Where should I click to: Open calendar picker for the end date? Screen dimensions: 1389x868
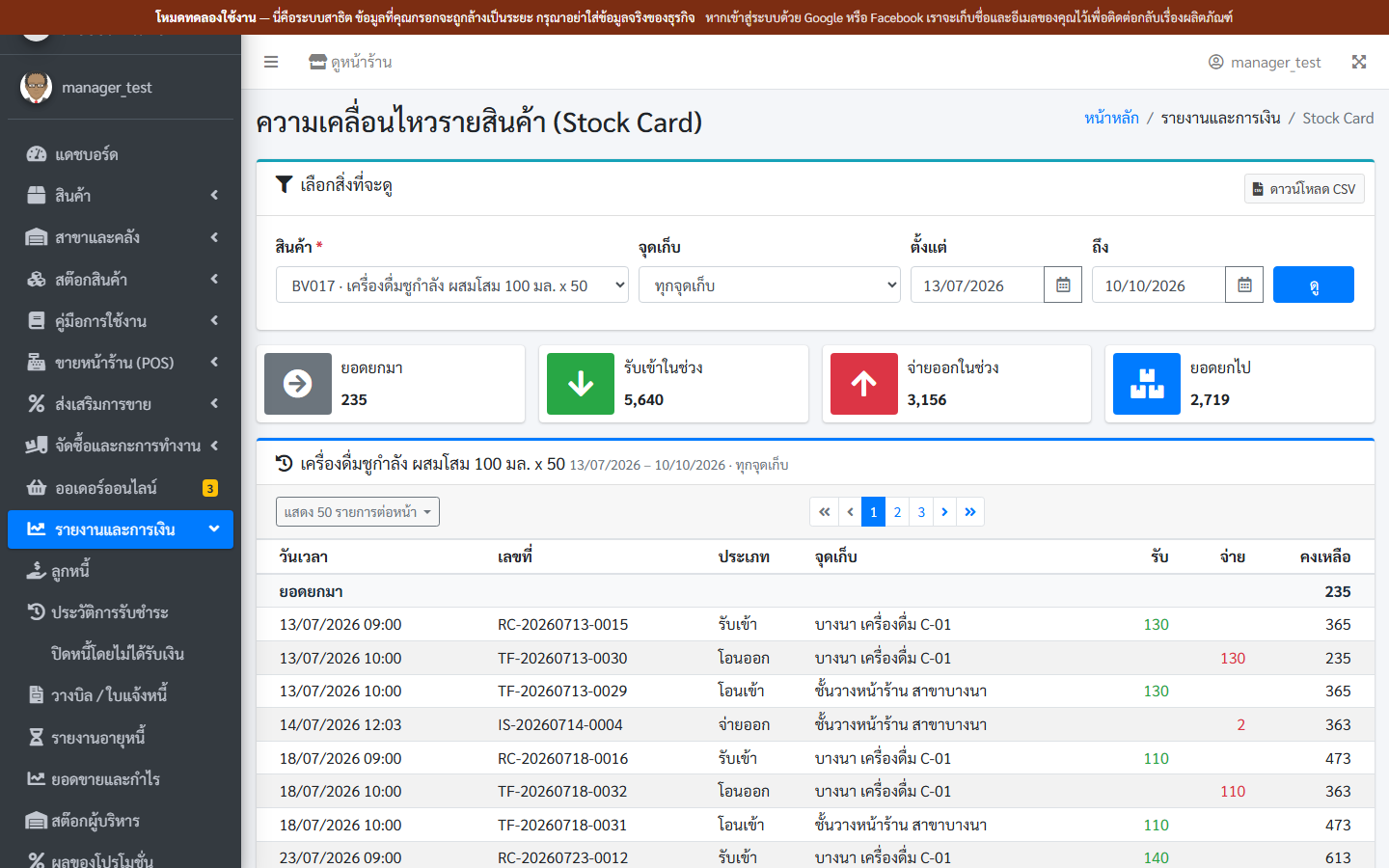pos(1244,285)
